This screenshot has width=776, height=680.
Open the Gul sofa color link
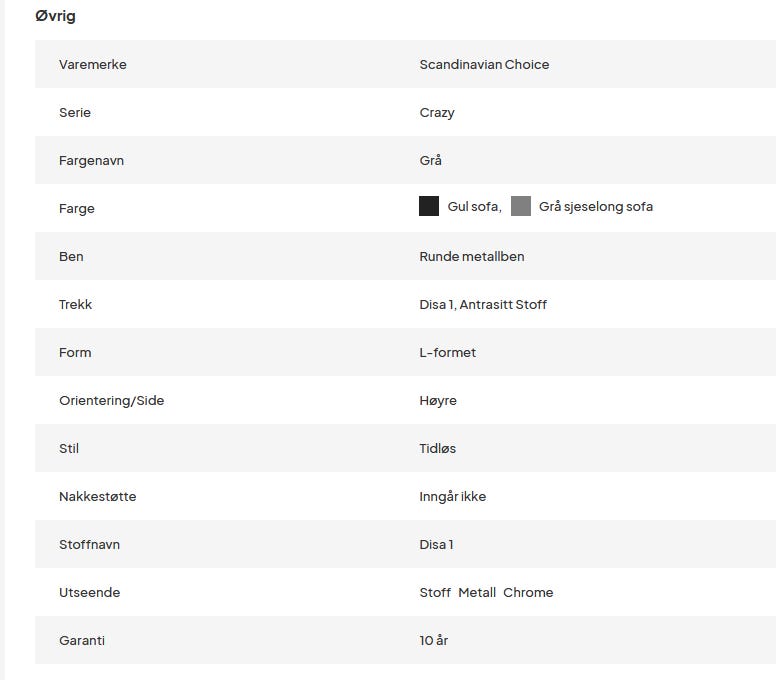tap(473, 207)
